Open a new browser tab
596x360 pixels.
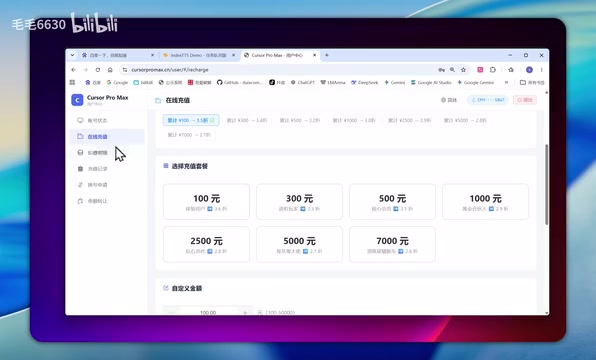point(327,55)
